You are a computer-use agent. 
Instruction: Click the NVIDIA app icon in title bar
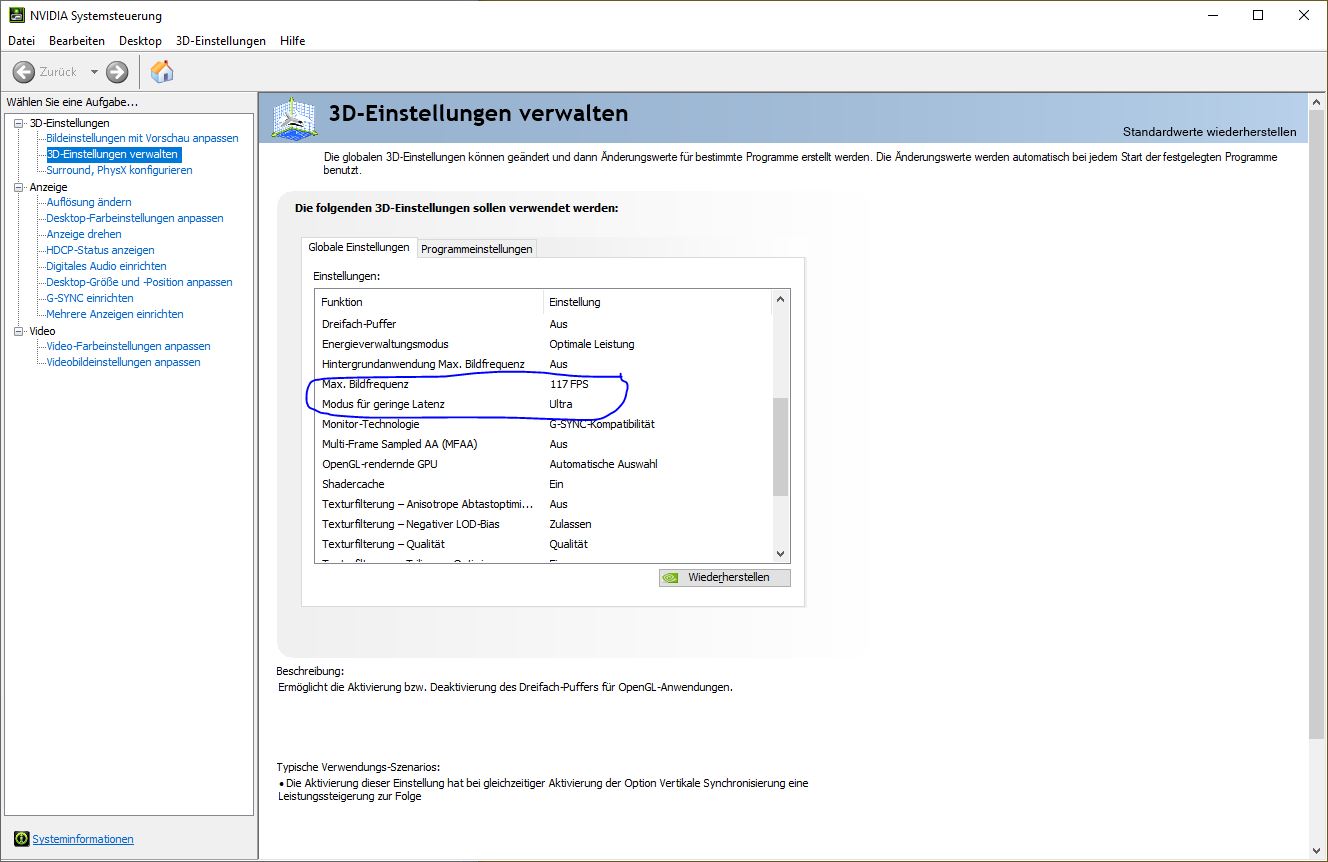point(17,15)
